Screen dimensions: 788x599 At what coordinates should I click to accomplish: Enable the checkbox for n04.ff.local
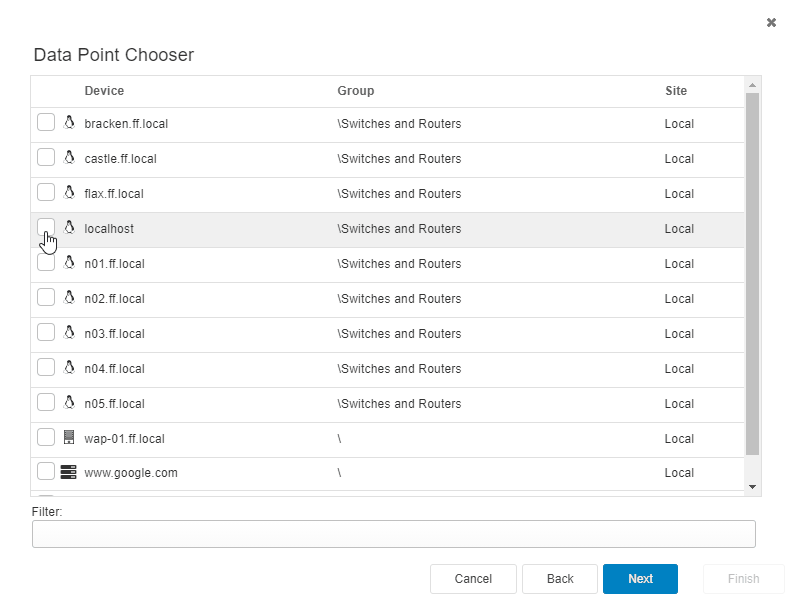[x=46, y=367]
